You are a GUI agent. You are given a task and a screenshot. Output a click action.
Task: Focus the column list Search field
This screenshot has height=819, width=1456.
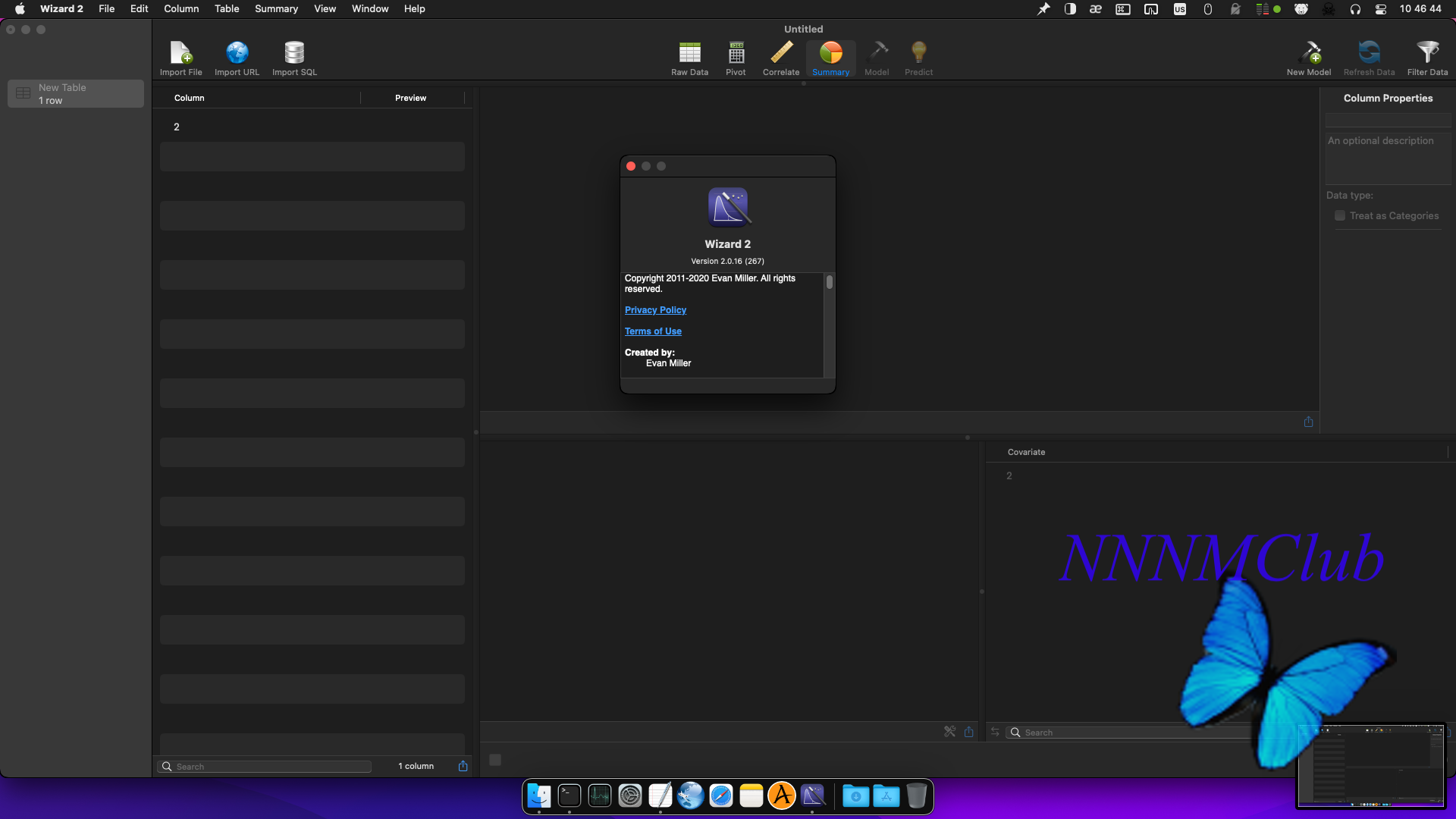264,767
